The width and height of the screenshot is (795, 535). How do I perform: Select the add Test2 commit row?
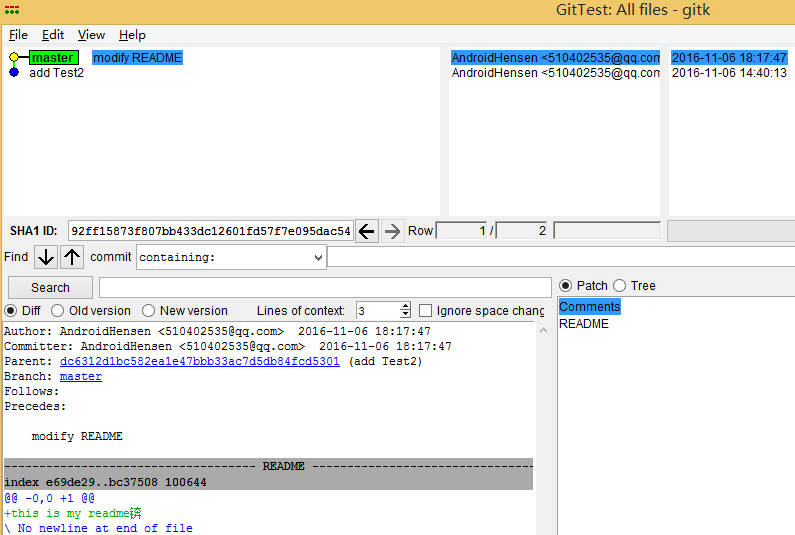pos(56,73)
